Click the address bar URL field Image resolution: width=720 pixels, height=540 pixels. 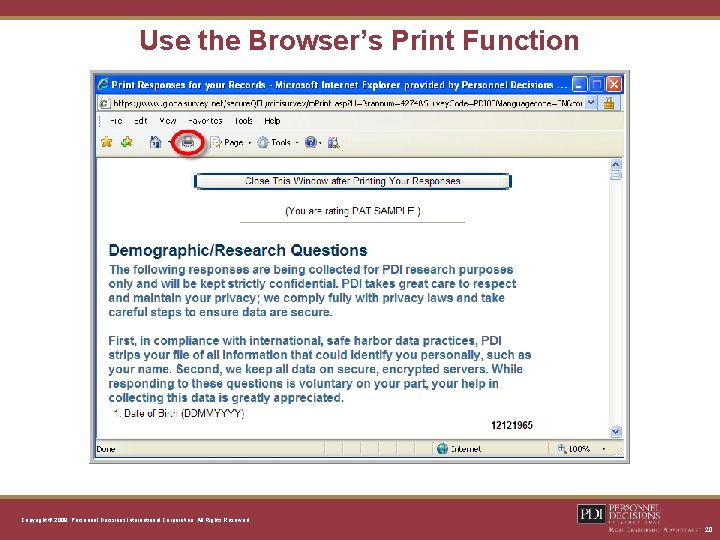click(348, 103)
